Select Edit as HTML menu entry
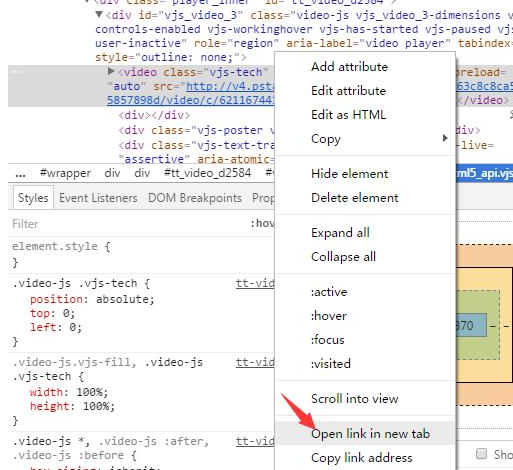Image resolution: width=513 pixels, height=470 pixels. point(348,115)
